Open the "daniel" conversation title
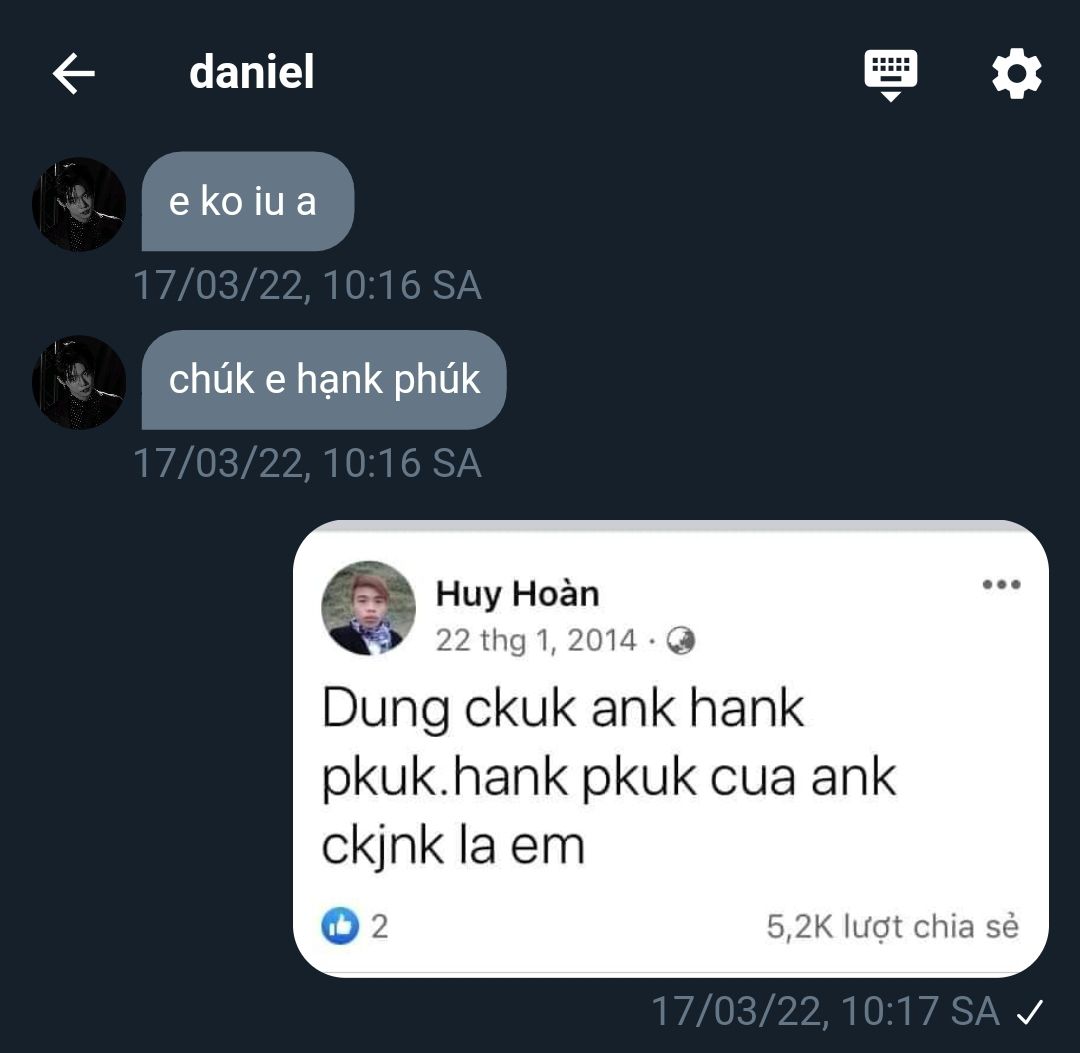Viewport: 1080px width, 1053px height. coord(251,72)
